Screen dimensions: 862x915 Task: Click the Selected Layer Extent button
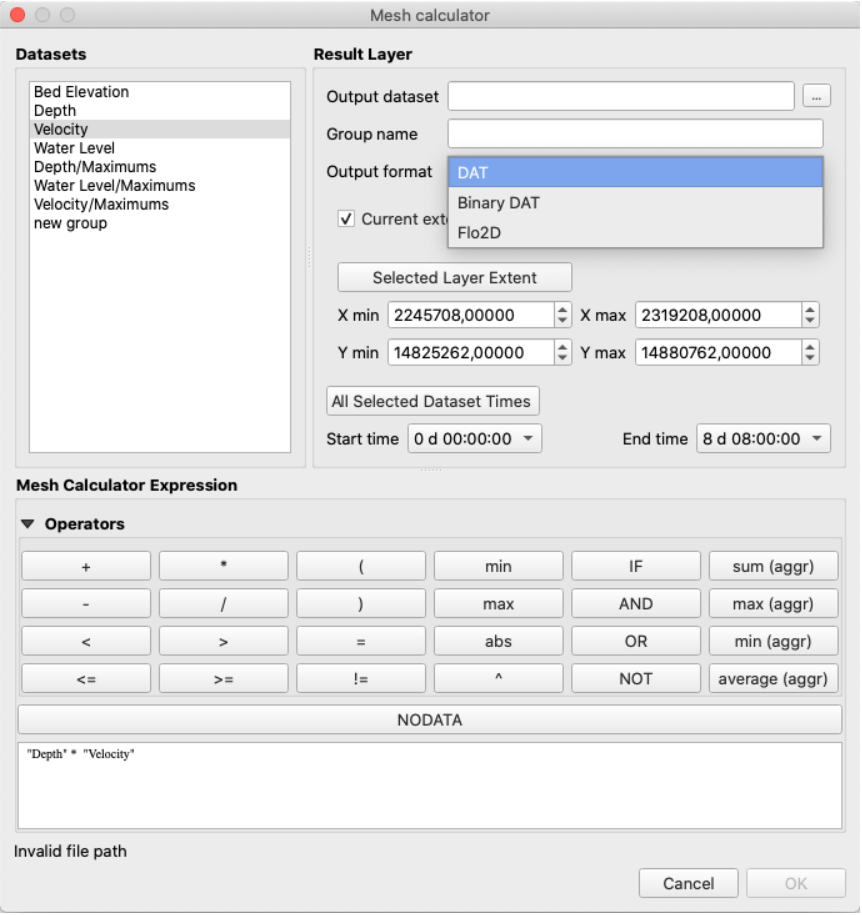point(454,278)
